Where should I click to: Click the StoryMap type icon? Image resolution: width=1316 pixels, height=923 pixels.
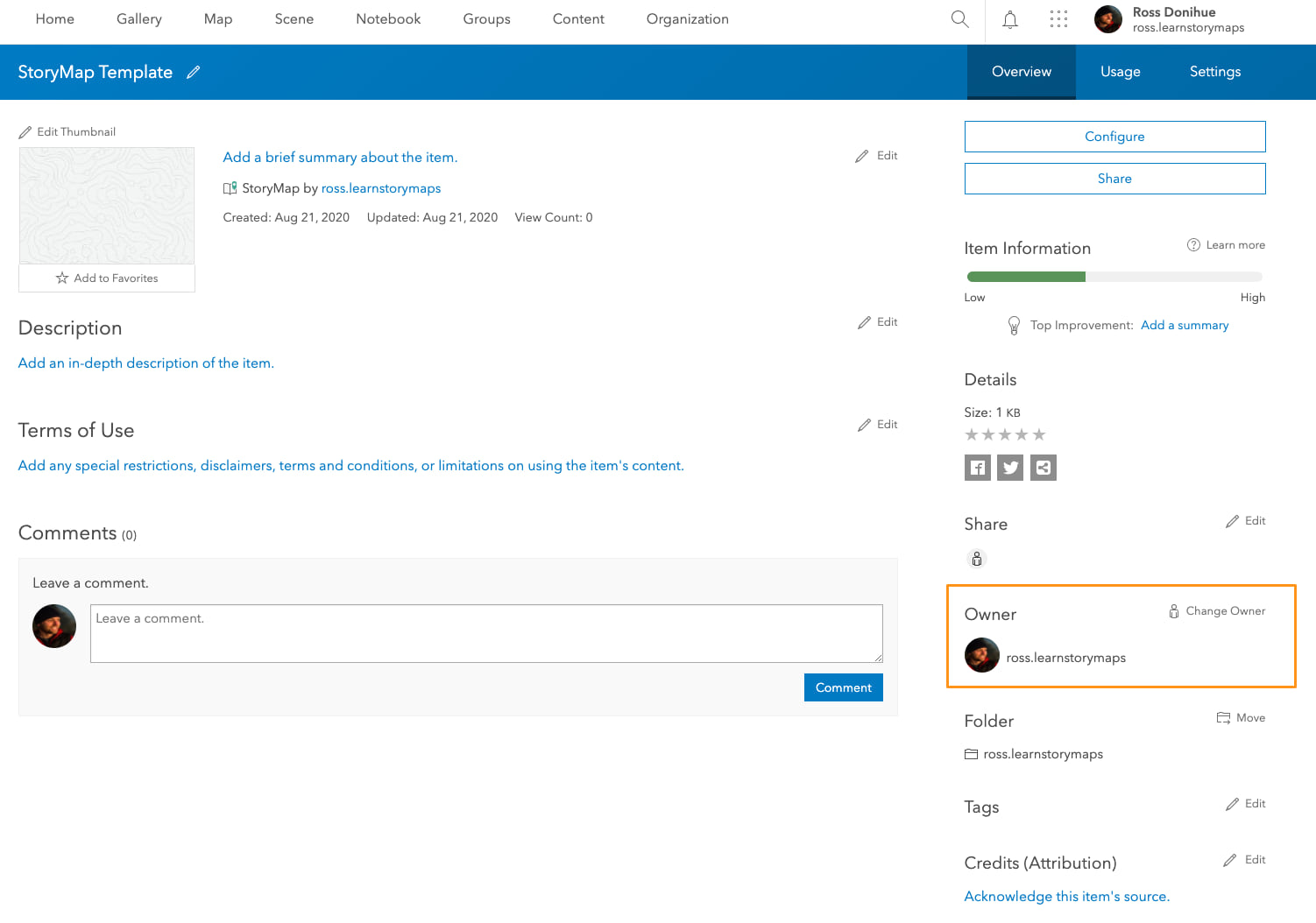230,188
